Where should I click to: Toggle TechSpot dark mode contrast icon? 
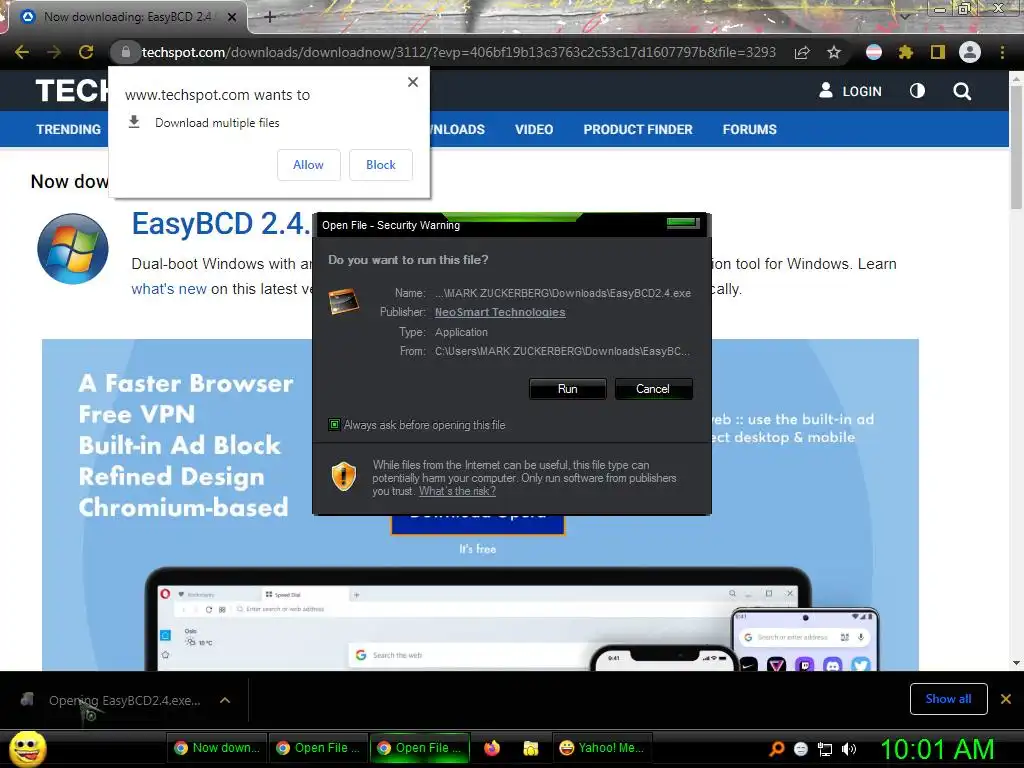(917, 91)
